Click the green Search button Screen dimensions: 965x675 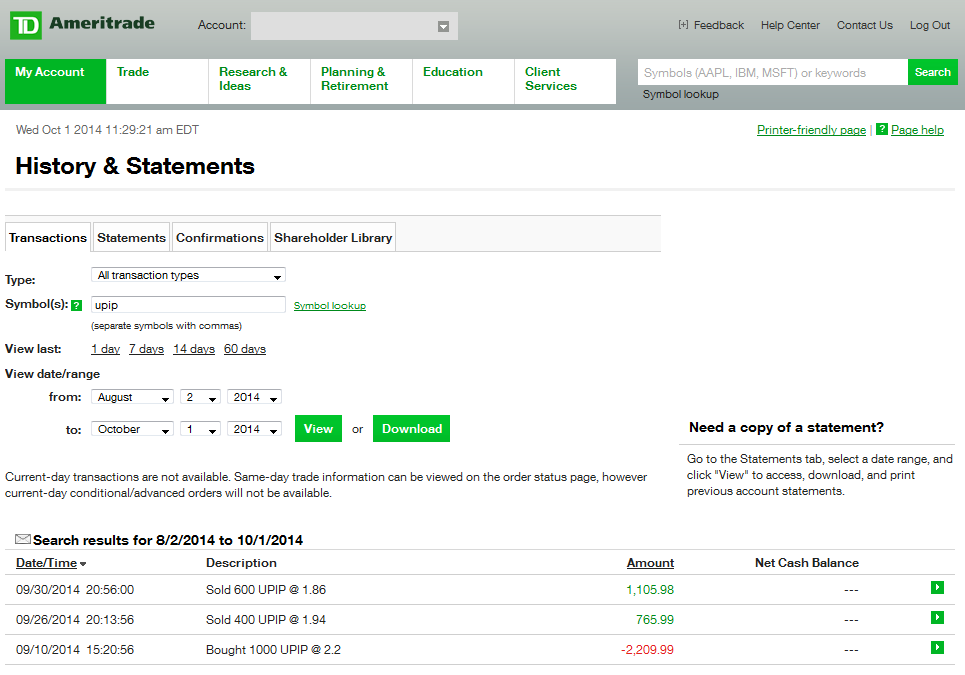932,72
